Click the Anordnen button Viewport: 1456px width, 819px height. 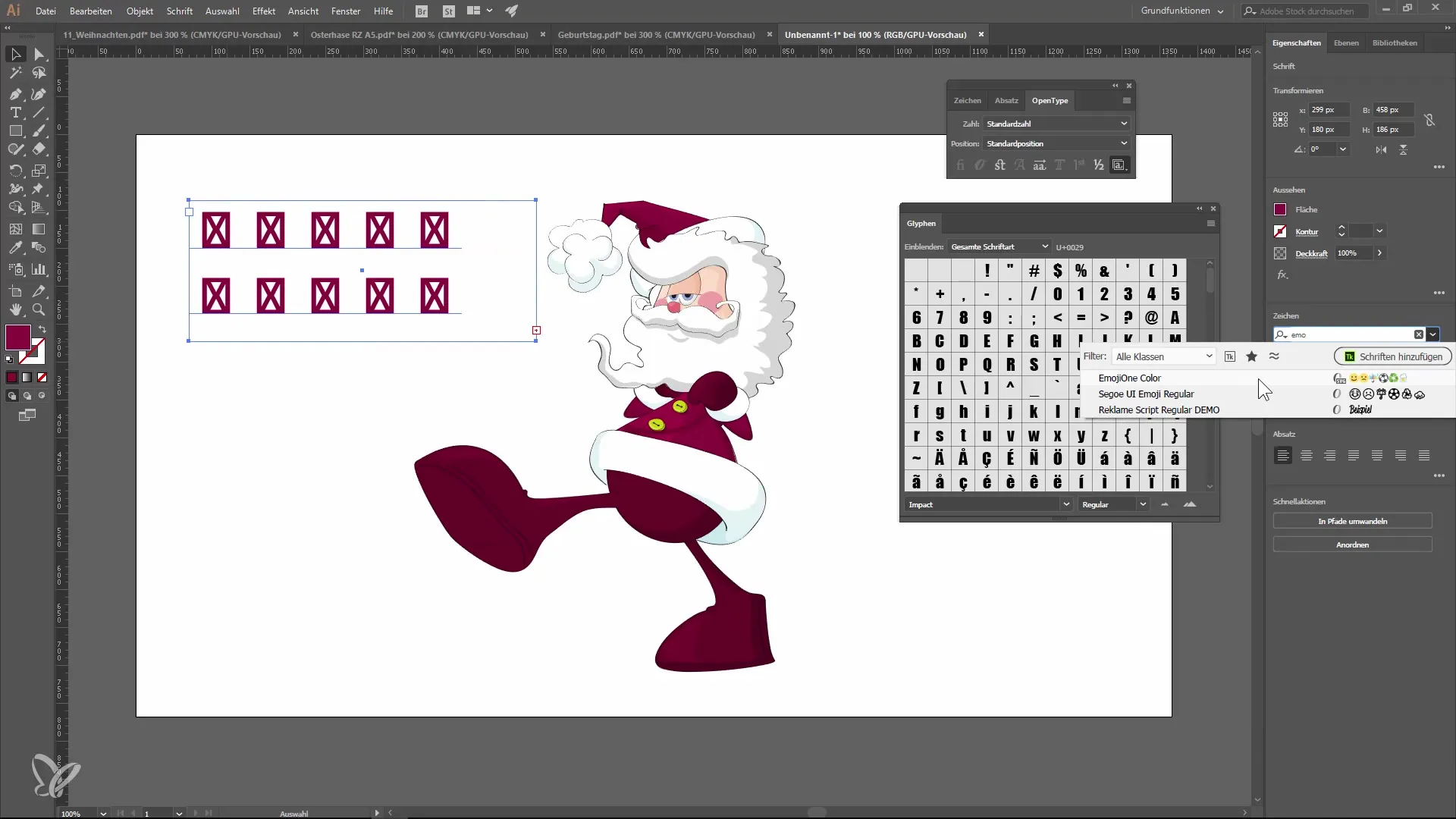point(1352,544)
